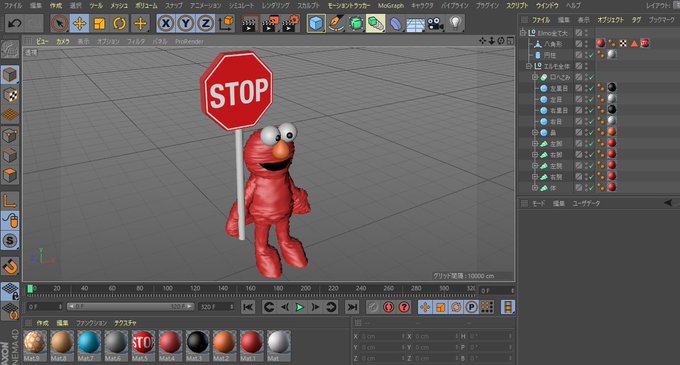Expand the 口へこみ object
Image resolution: width=680 pixels, height=365 pixels.
535,77
